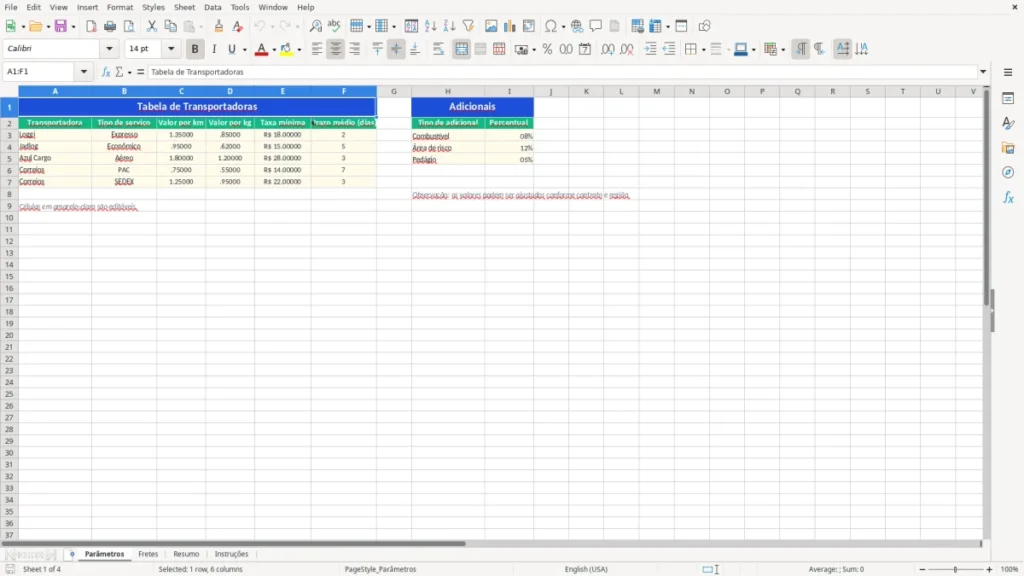Select column G header
1024x576 pixels.
[394, 91]
